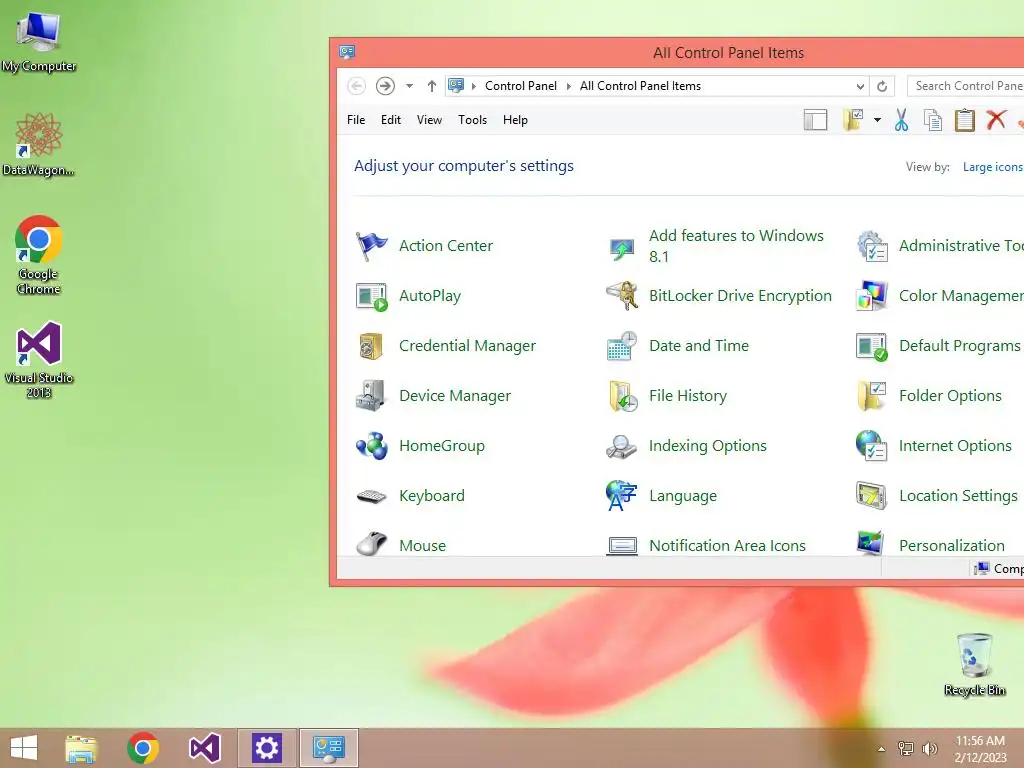
Task: Open the recent locations dropdown arrow
Action: (x=409, y=86)
